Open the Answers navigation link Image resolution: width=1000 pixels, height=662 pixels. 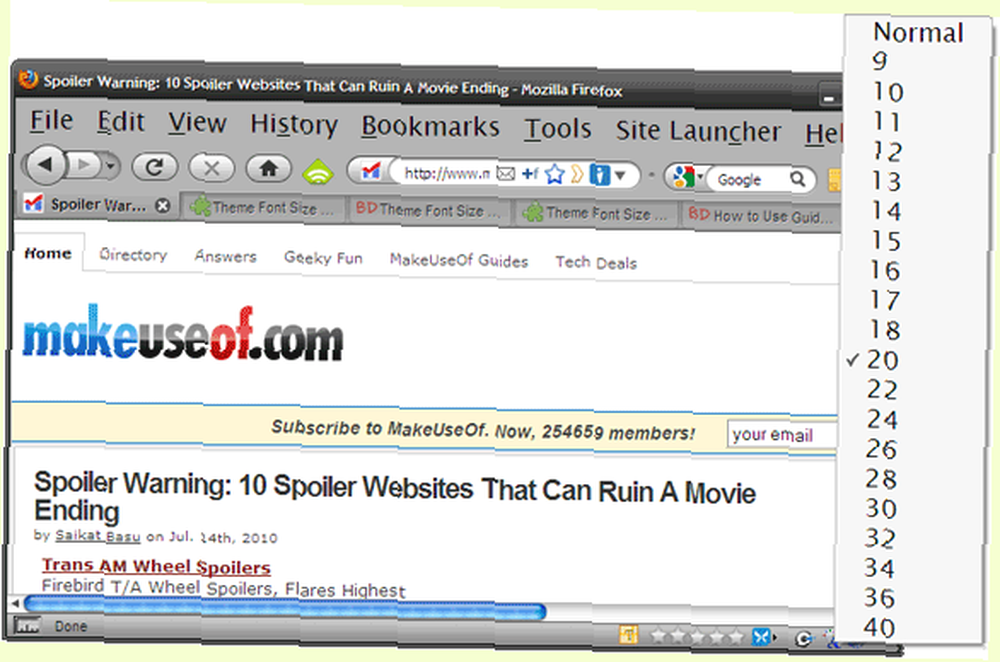(226, 256)
